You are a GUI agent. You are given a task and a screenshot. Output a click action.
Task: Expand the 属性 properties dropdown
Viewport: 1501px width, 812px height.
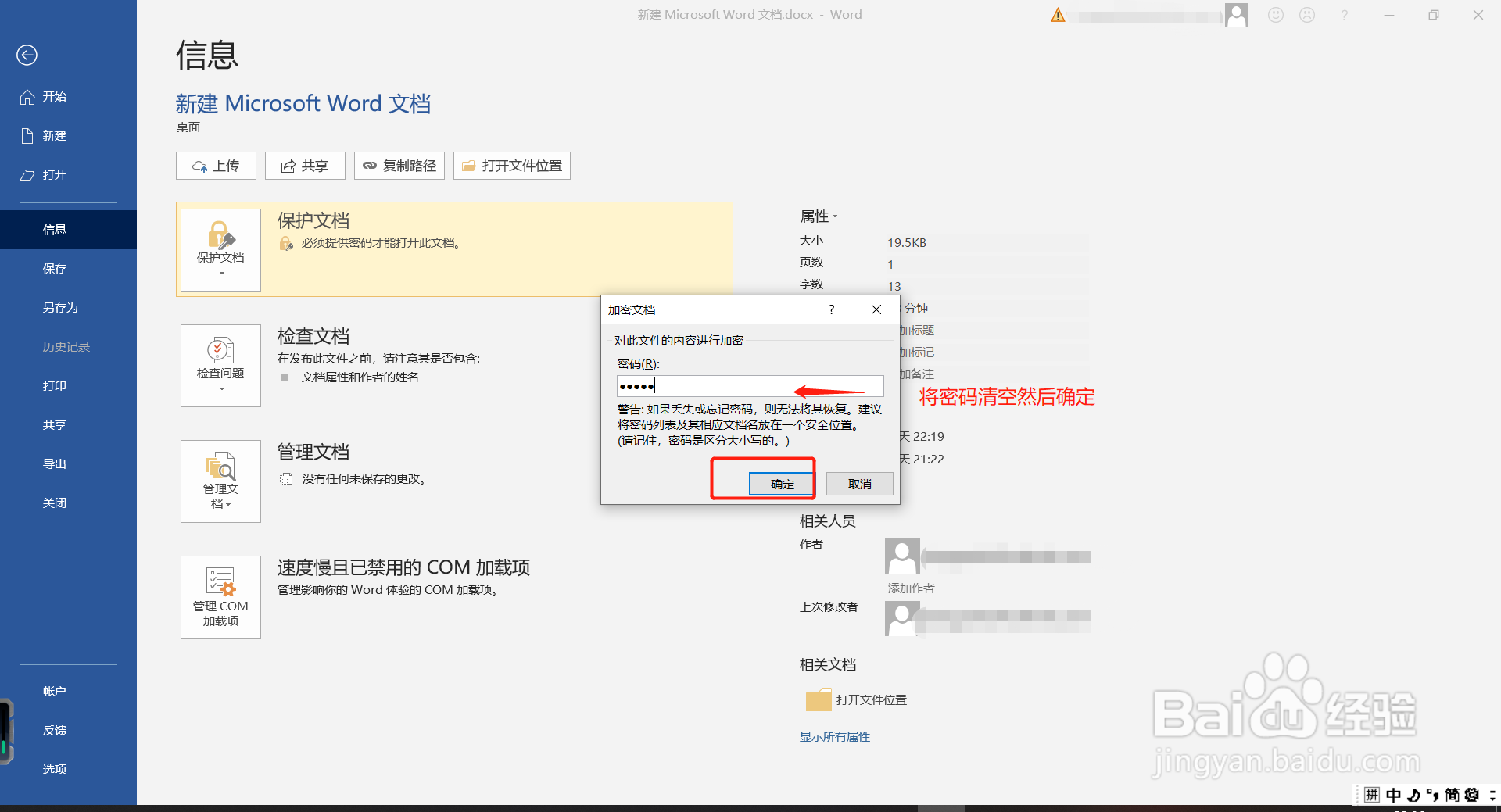[819, 216]
